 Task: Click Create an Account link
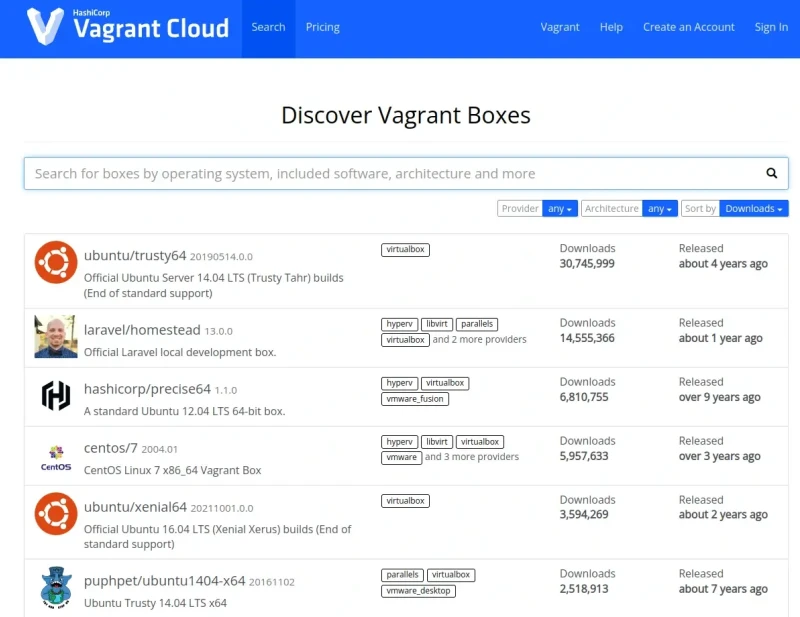688,27
